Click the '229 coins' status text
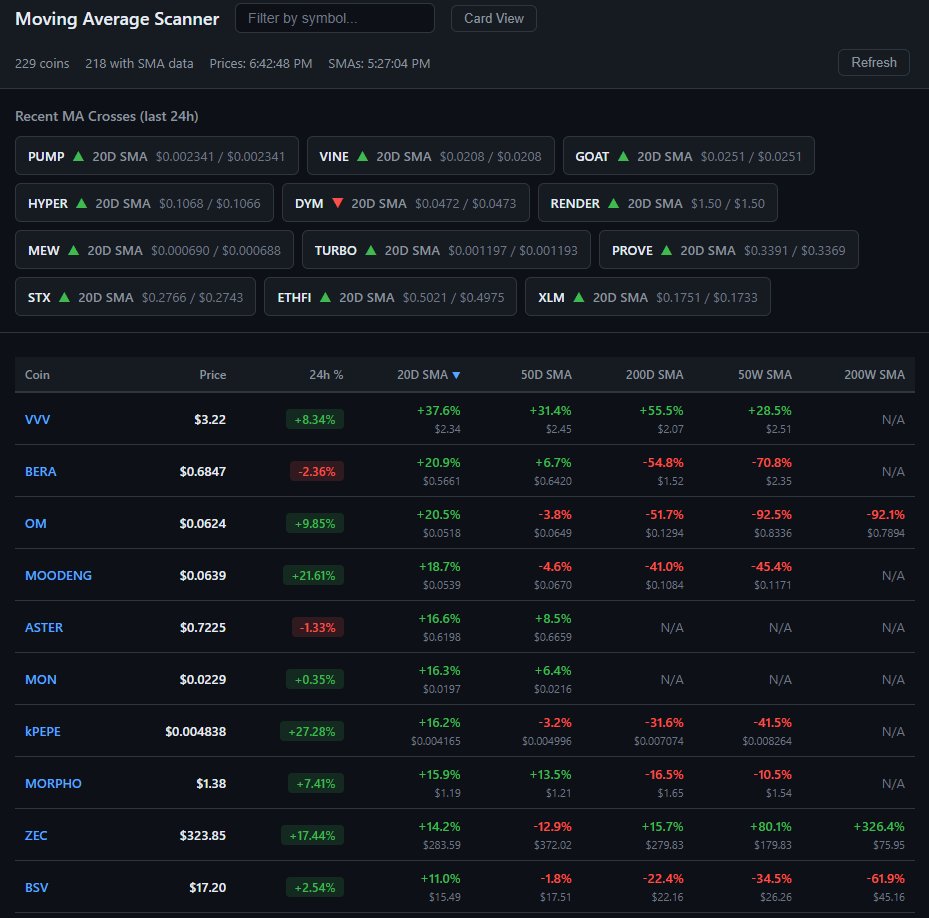Image resolution: width=929 pixels, height=918 pixels. (x=42, y=63)
